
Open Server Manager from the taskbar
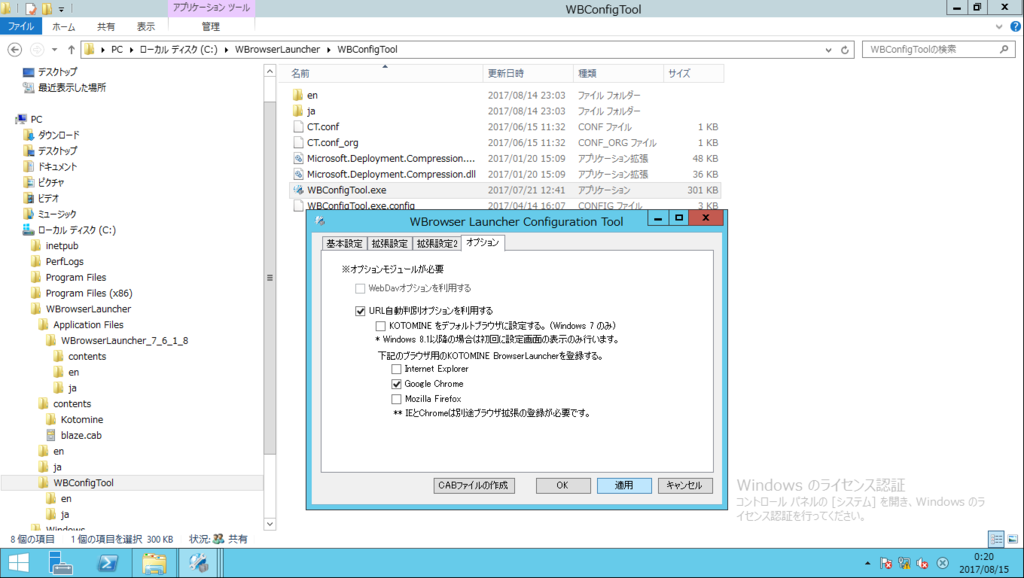click(60, 563)
